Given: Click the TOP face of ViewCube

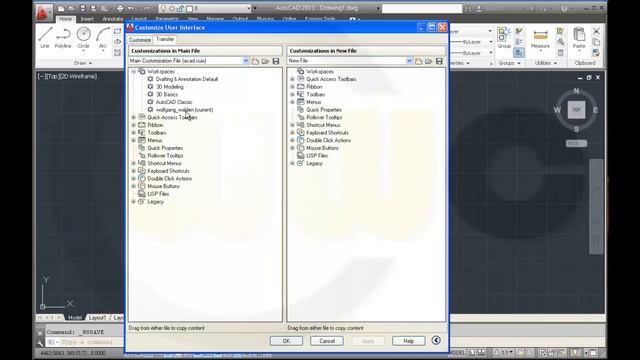Looking at the screenshot, I should coord(576,110).
